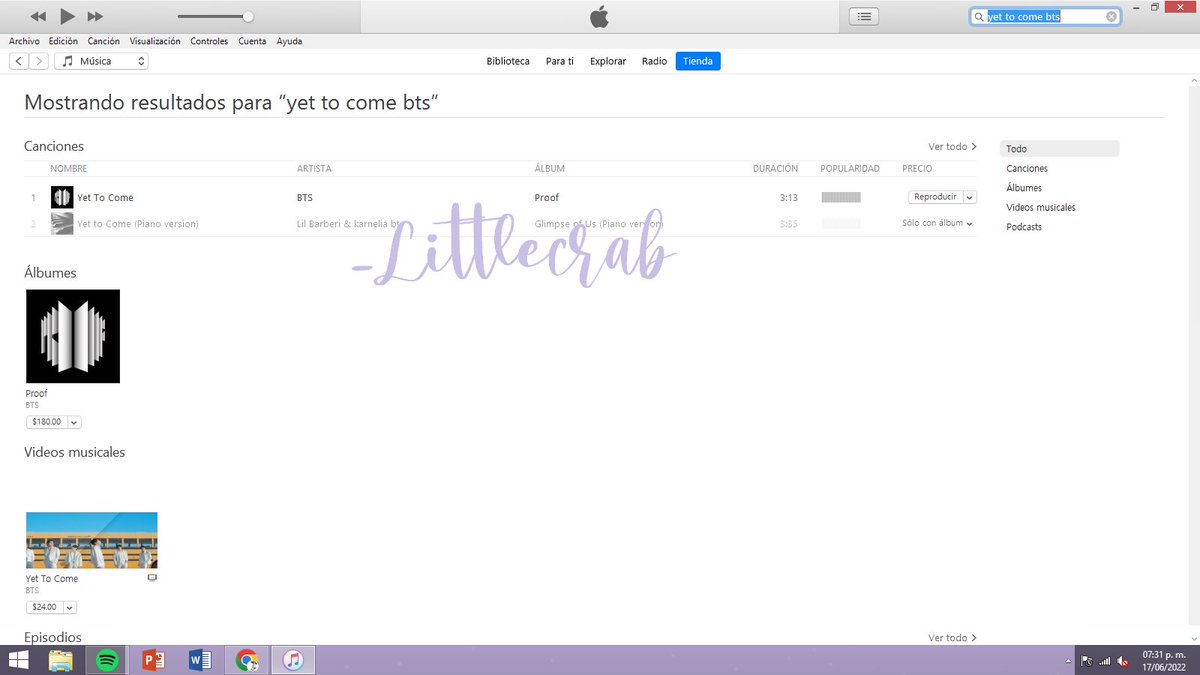Go back with the left arrow button

[19, 61]
